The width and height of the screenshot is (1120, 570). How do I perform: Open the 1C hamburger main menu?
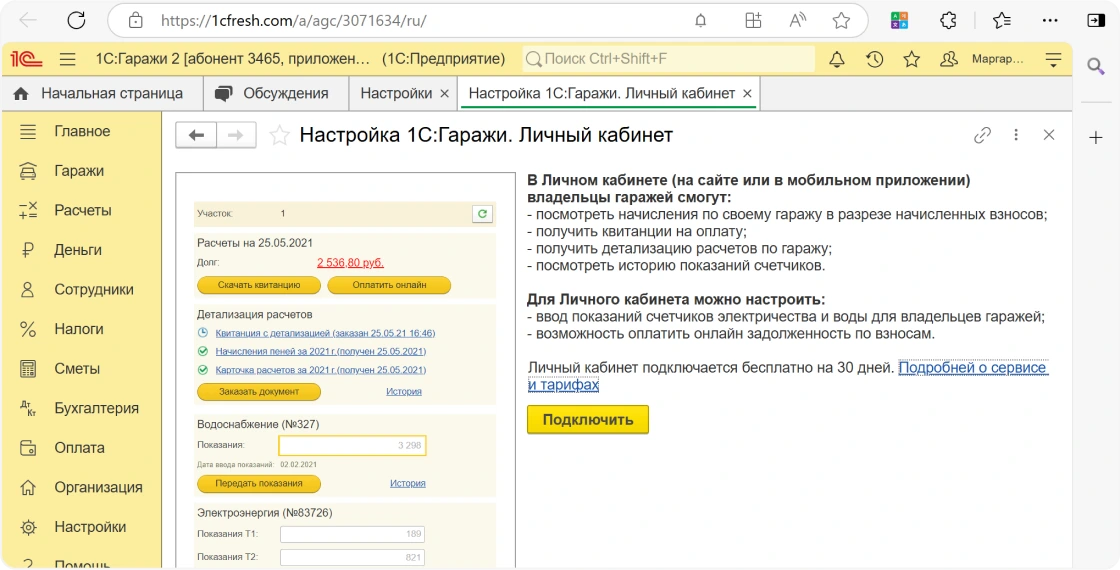pos(68,59)
